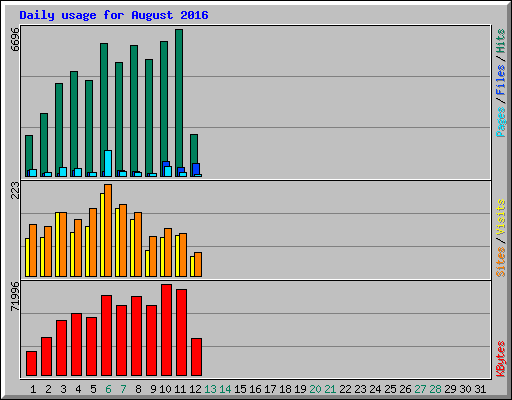This screenshot has width=512, height=400.
Task: Click the red KBytes bar for day 12
Action: coord(196,357)
